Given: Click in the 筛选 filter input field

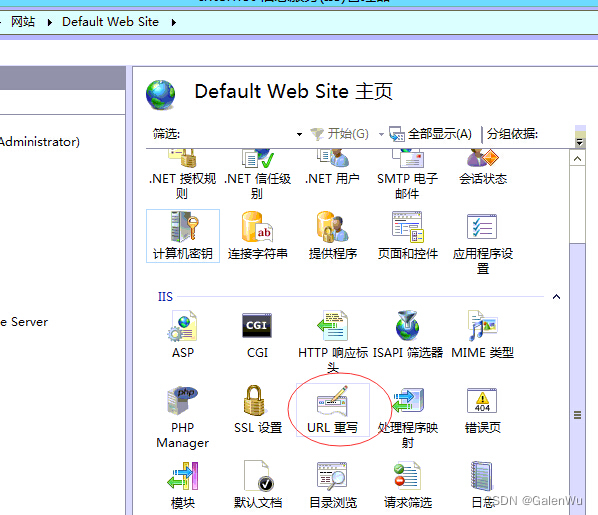Looking at the screenshot, I should point(237,134).
